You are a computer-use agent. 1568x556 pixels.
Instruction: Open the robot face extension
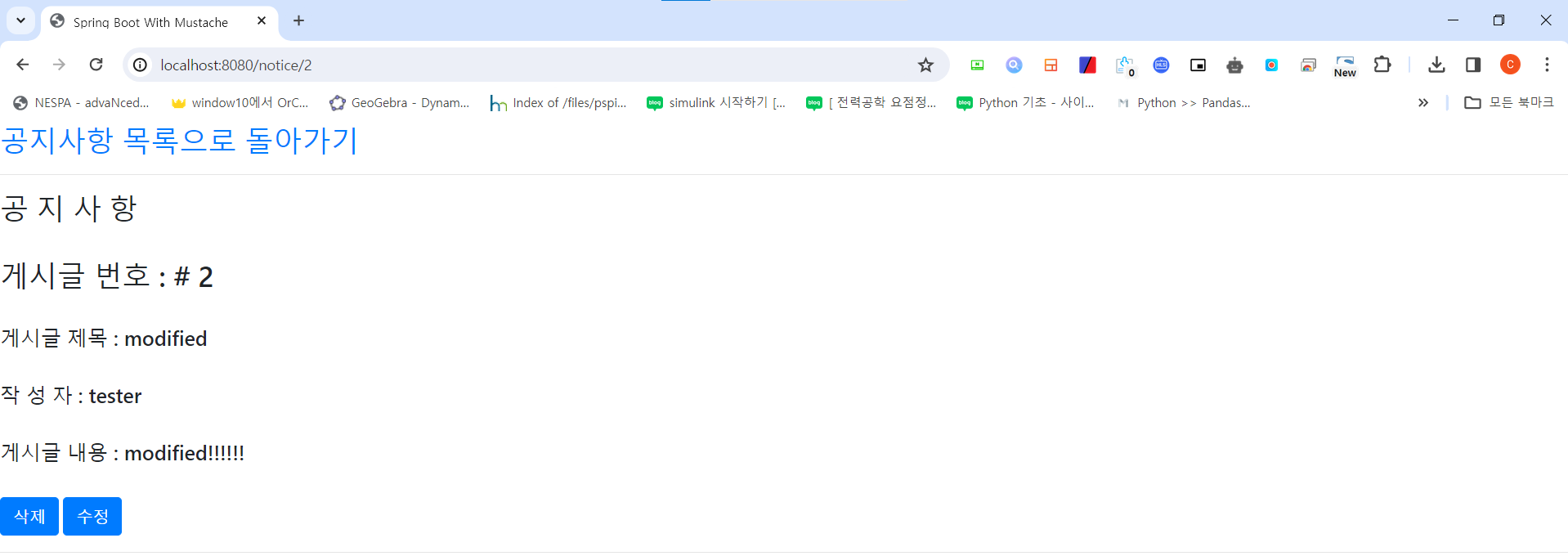(1234, 65)
